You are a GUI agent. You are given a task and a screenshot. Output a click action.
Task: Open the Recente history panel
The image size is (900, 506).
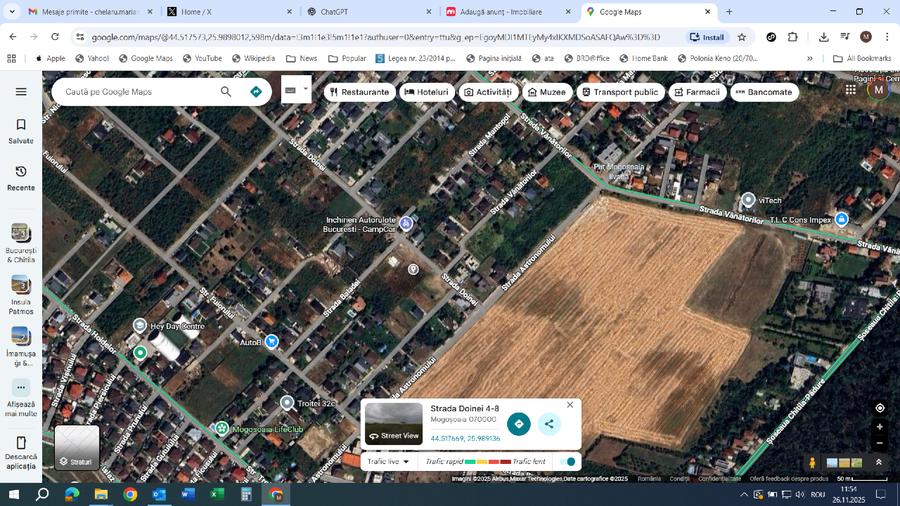click(x=21, y=178)
